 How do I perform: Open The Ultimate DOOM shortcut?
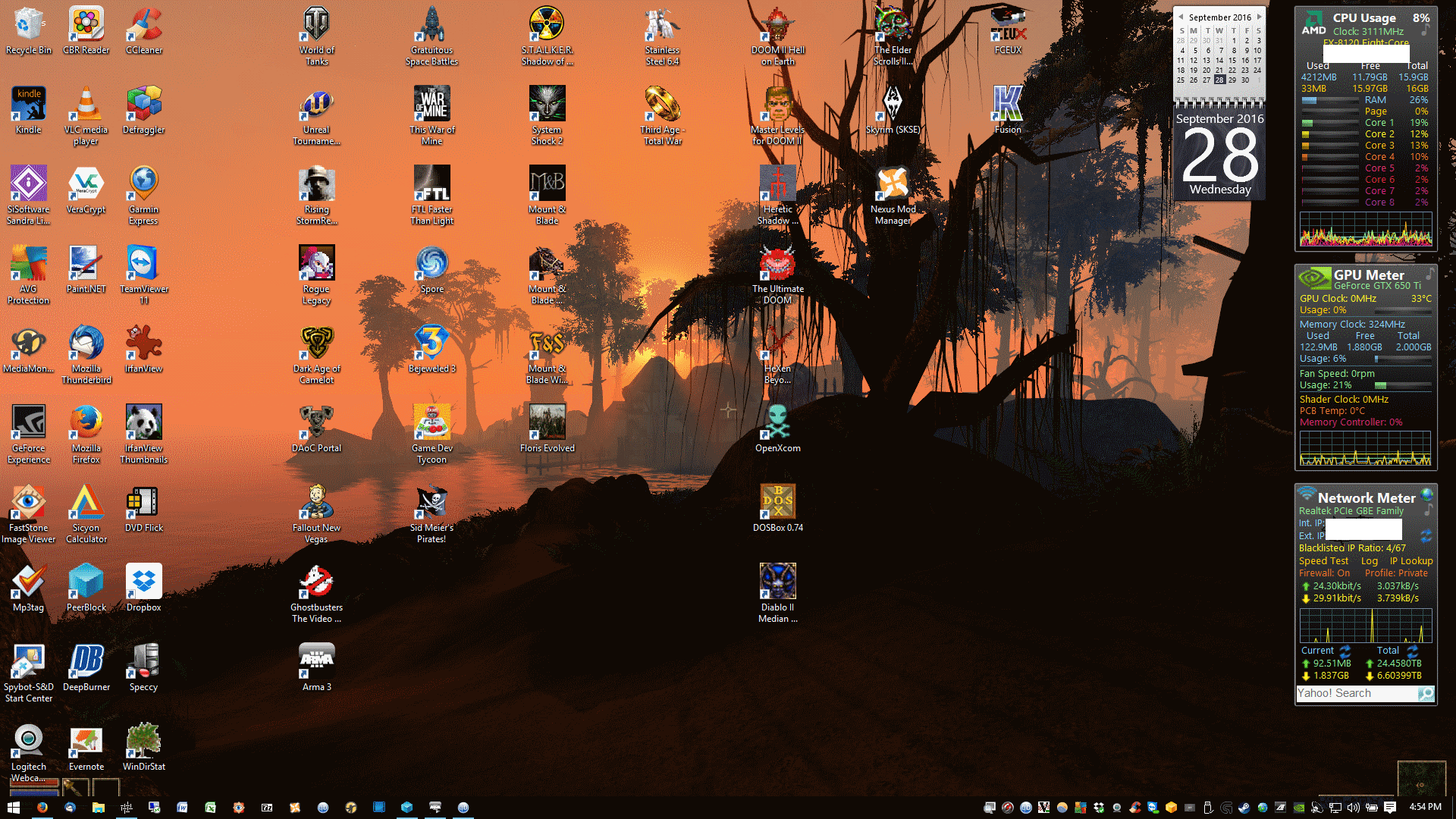pyautogui.click(x=777, y=275)
